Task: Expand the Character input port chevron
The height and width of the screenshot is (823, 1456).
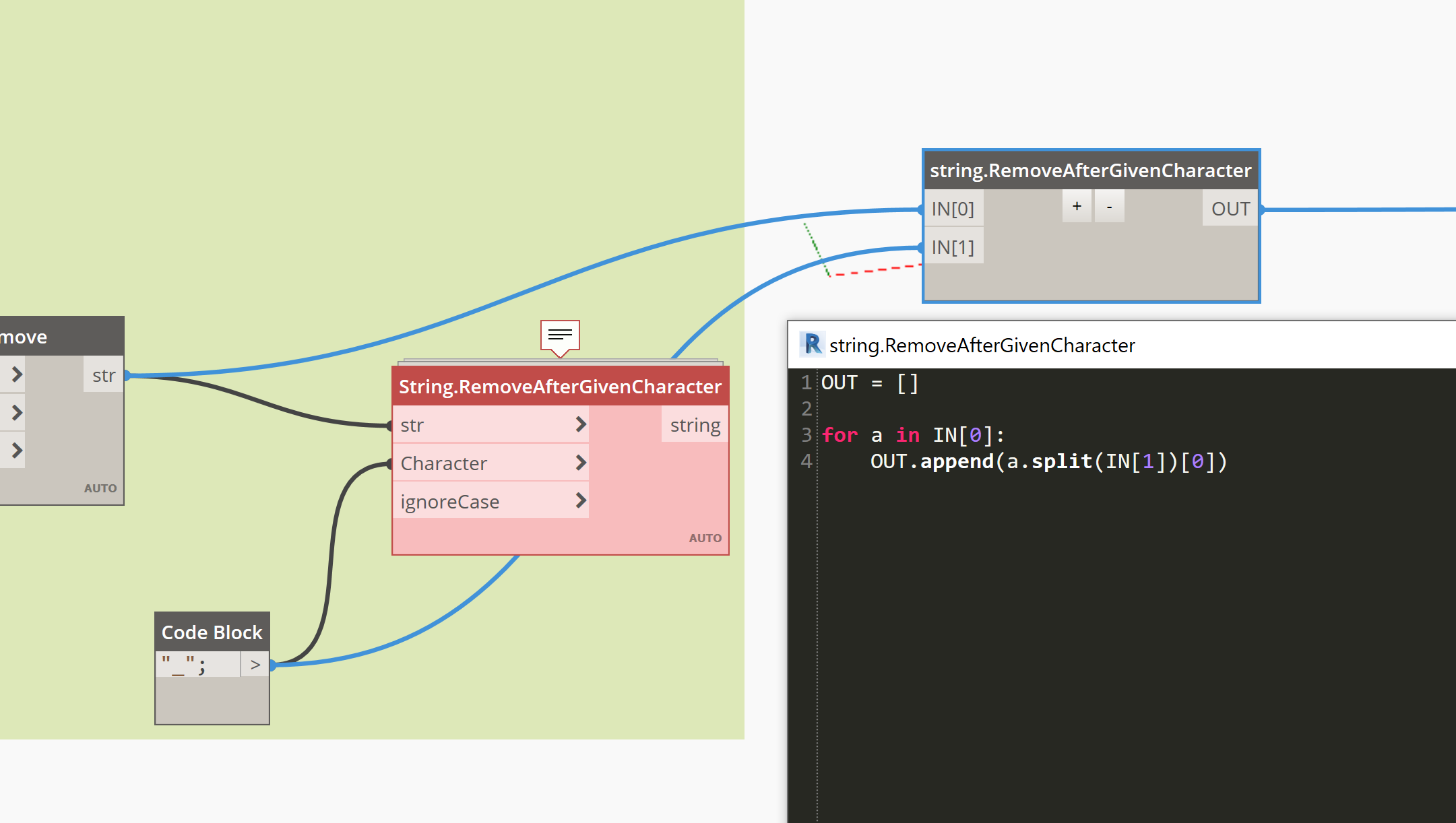Action: (580, 463)
